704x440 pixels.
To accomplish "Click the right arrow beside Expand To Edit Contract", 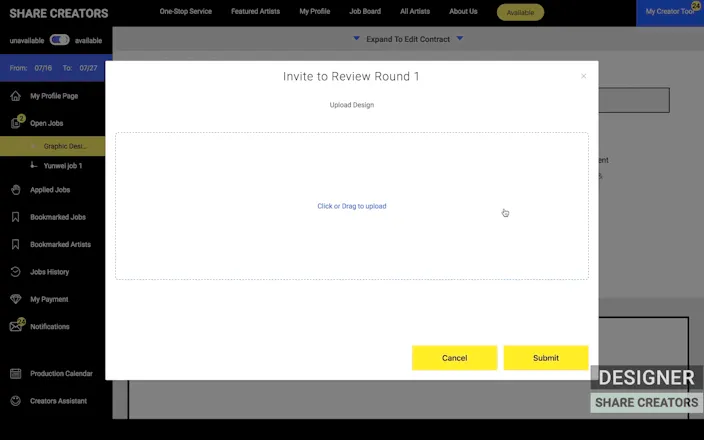I will [x=460, y=39].
